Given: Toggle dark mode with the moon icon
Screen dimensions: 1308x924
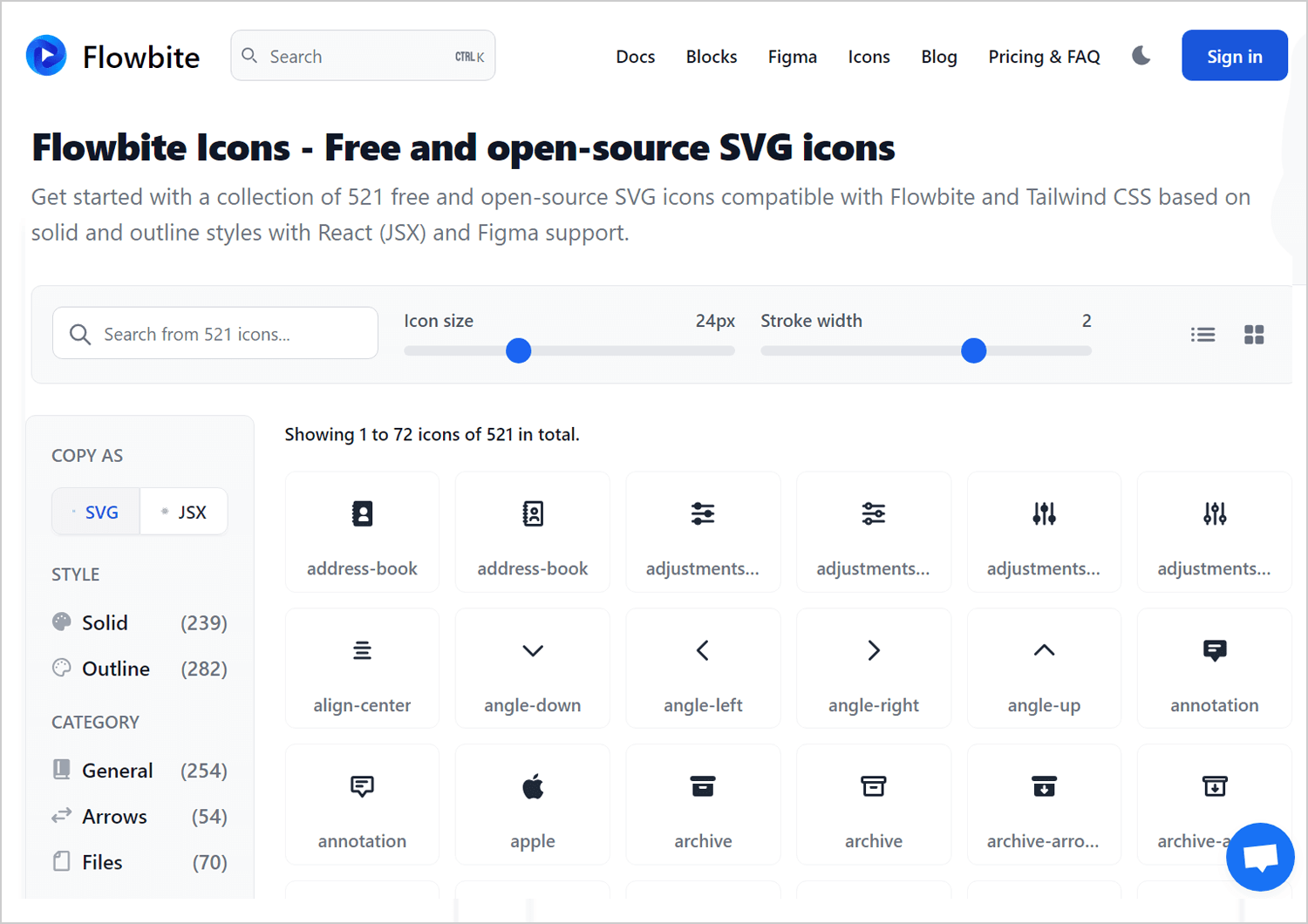Looking at the screenshot, I should click(x=1141, y=56).
